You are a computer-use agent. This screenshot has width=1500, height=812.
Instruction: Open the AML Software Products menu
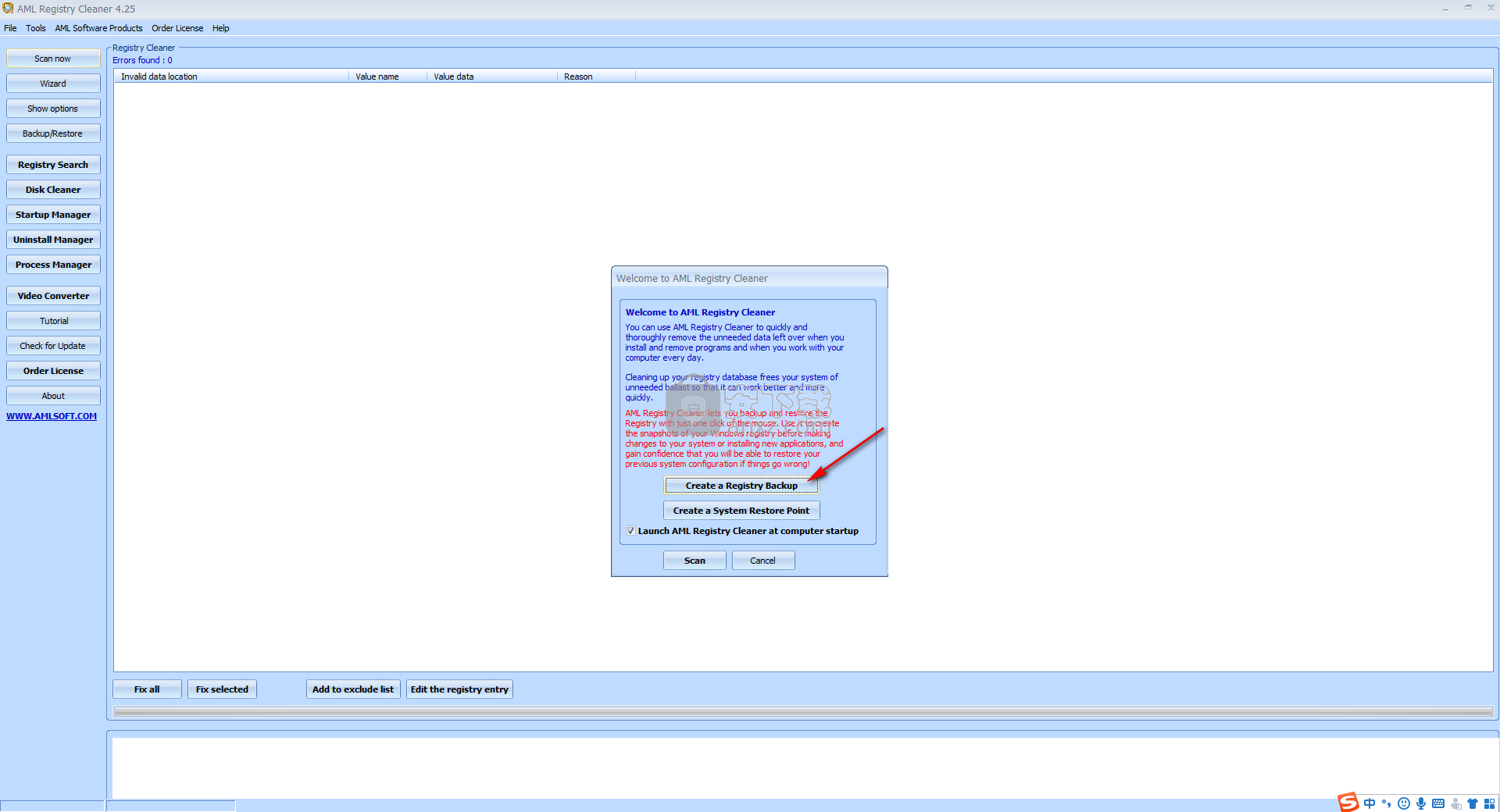tap(98, 28)
